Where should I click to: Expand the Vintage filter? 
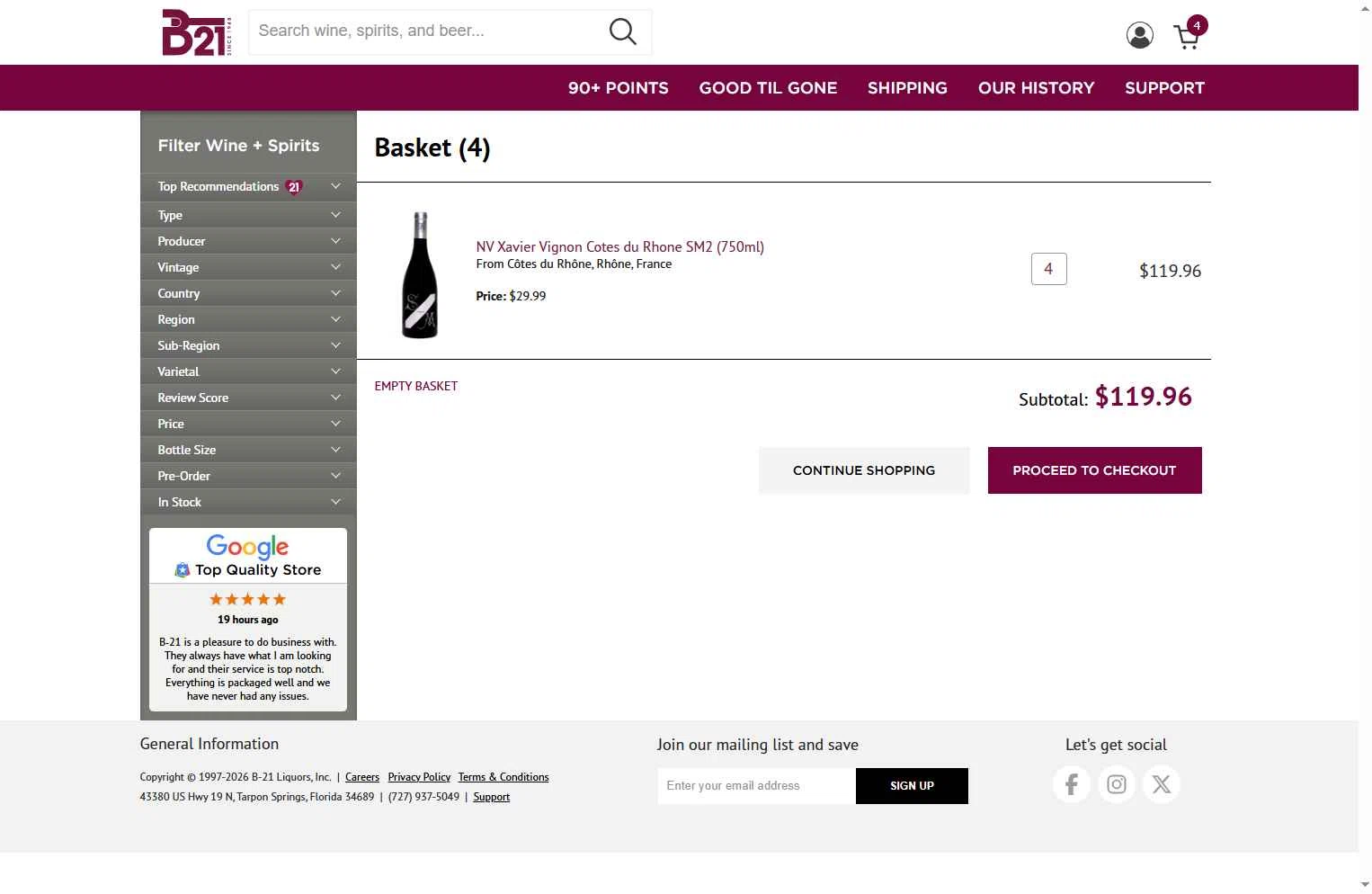[248, 267]
